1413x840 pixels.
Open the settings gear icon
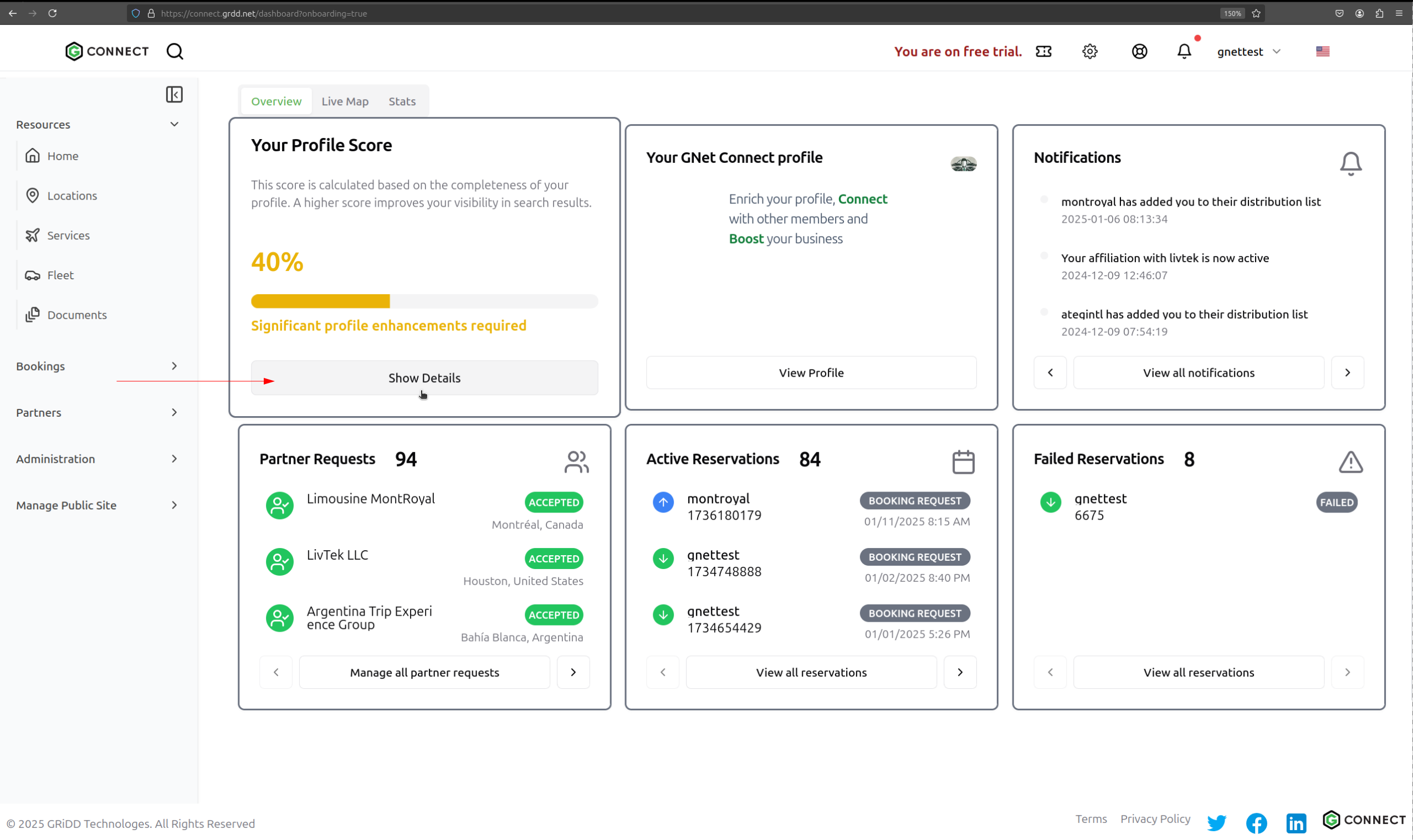pyautogui.click(x=1089, y=52)
